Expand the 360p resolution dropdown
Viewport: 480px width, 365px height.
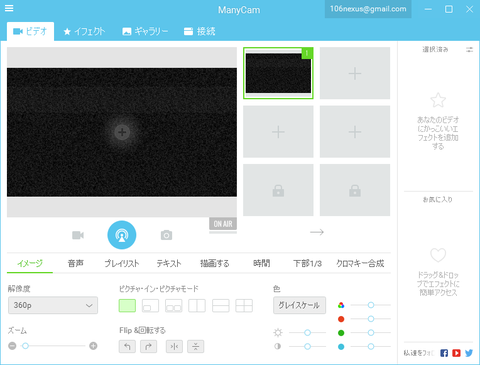click(53, 305)
